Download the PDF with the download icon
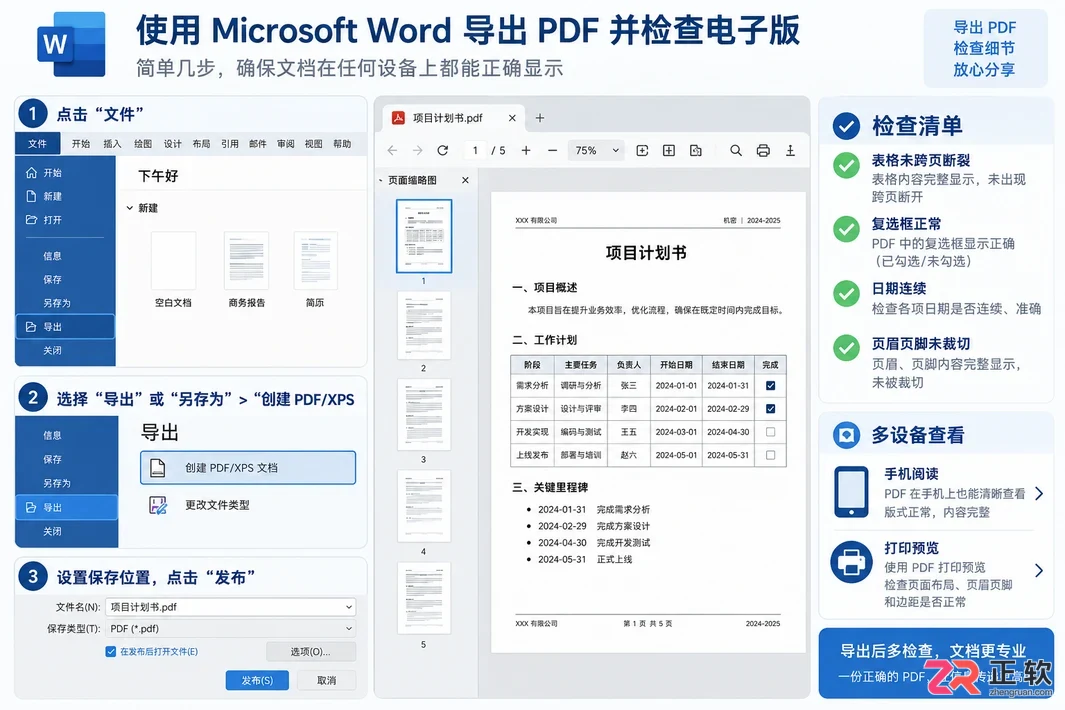 [x=791, y=150]
